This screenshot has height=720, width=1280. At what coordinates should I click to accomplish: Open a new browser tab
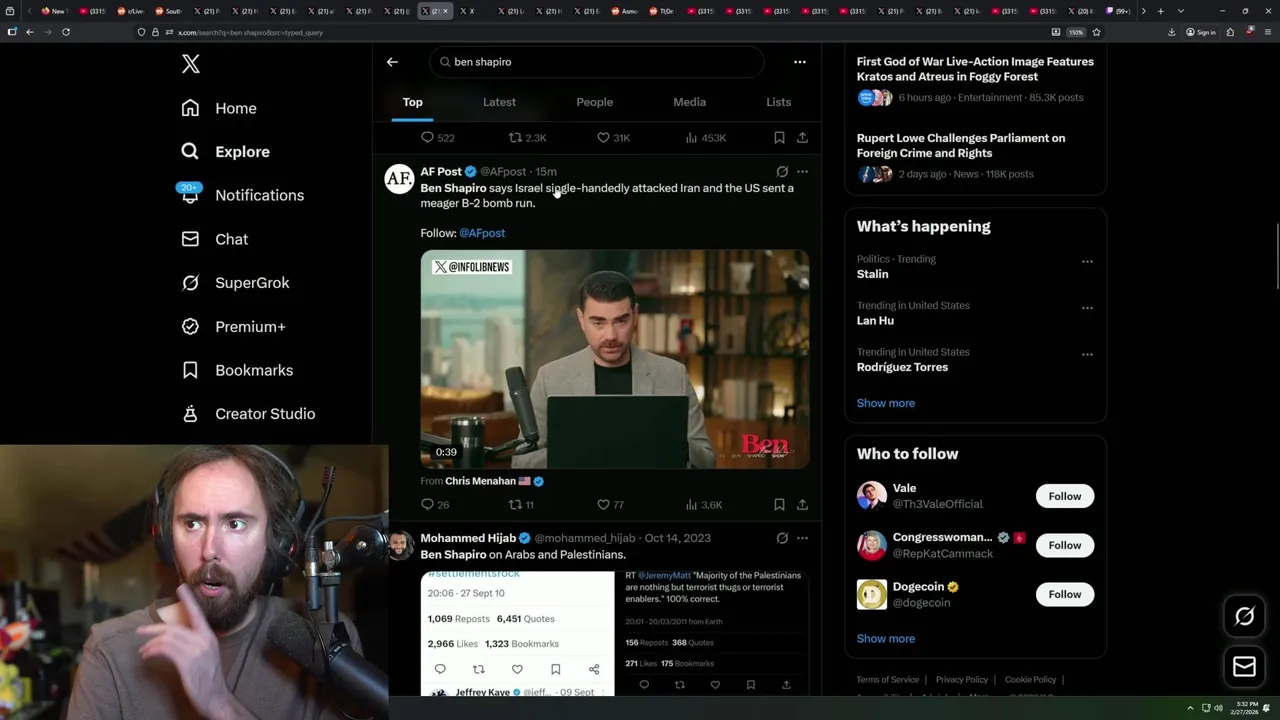pyautogui.click(x=1160, y=11)
